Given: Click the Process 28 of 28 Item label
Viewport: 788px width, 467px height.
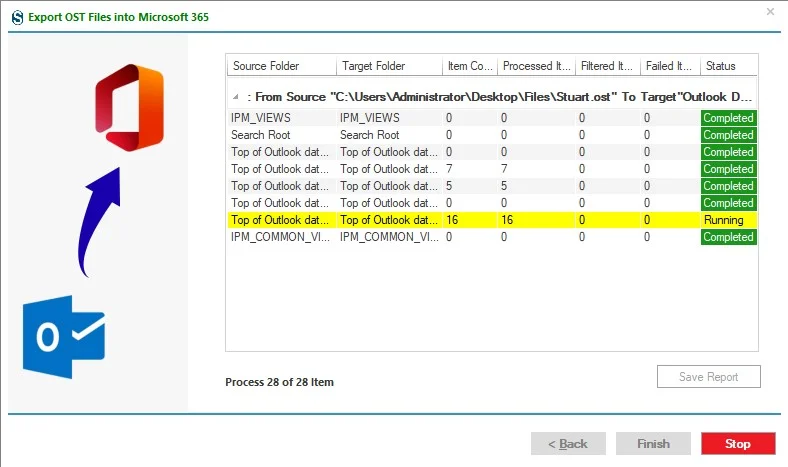Looking at the screenshot, I should pos(279,382).
